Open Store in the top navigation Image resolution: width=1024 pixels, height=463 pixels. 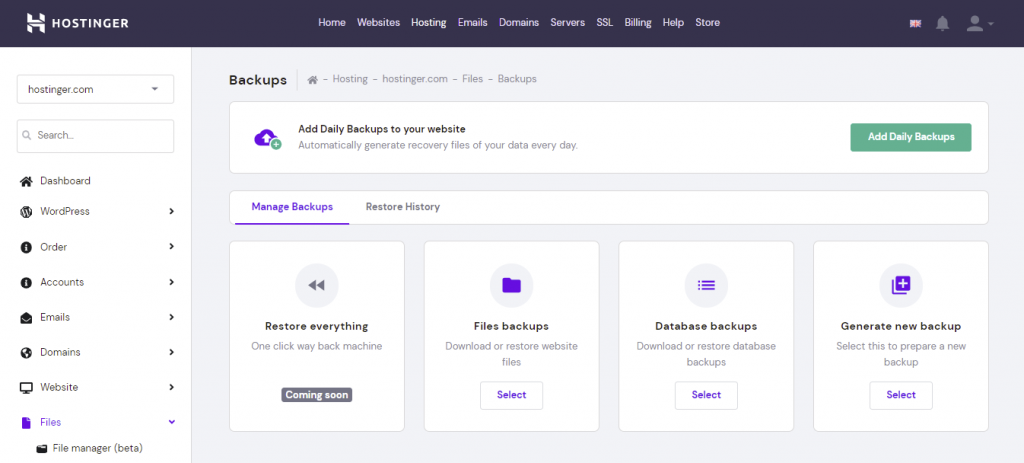click(707, 23)
